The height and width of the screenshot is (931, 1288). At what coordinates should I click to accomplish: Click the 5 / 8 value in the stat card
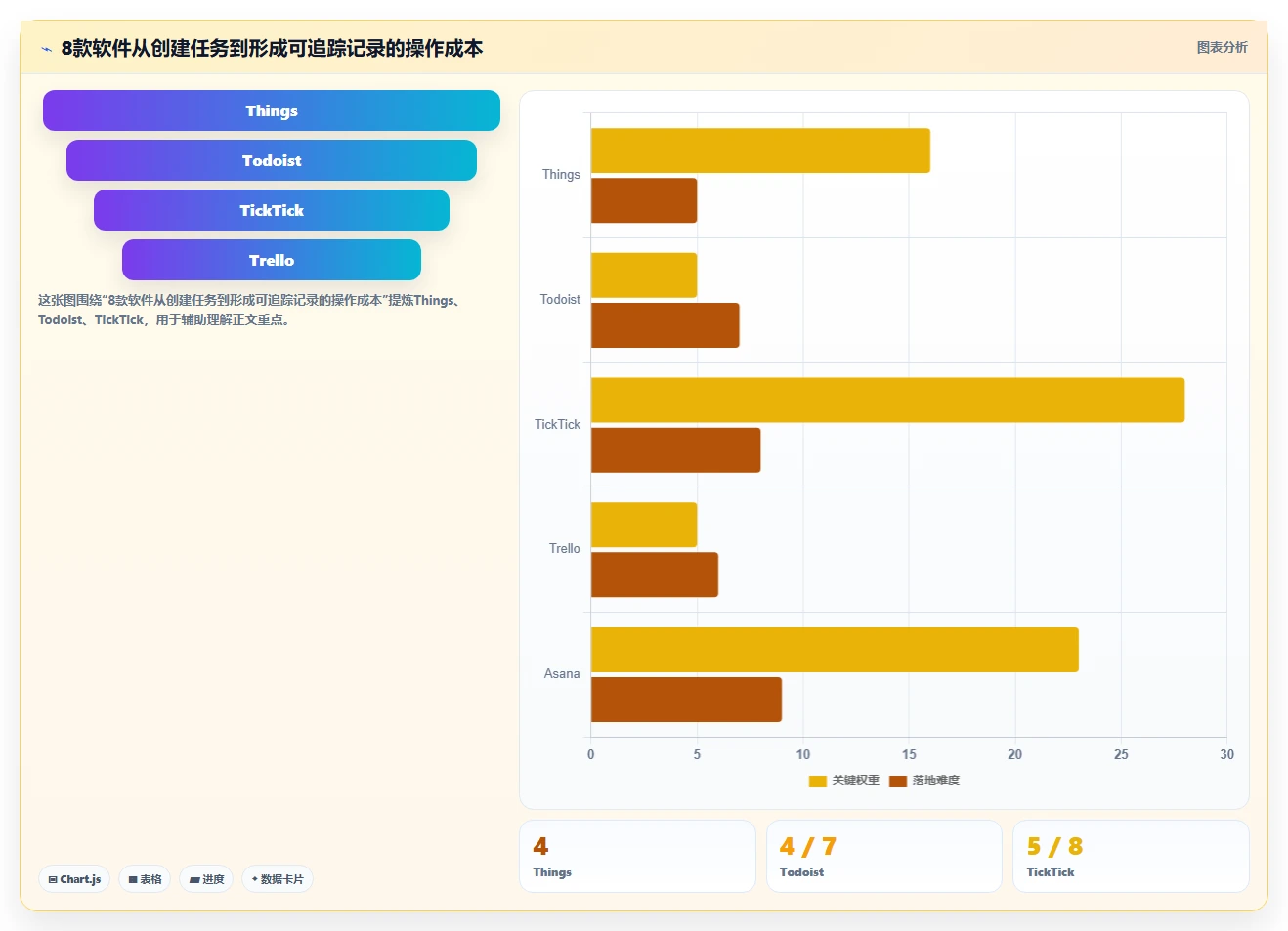click(1054, 846)
